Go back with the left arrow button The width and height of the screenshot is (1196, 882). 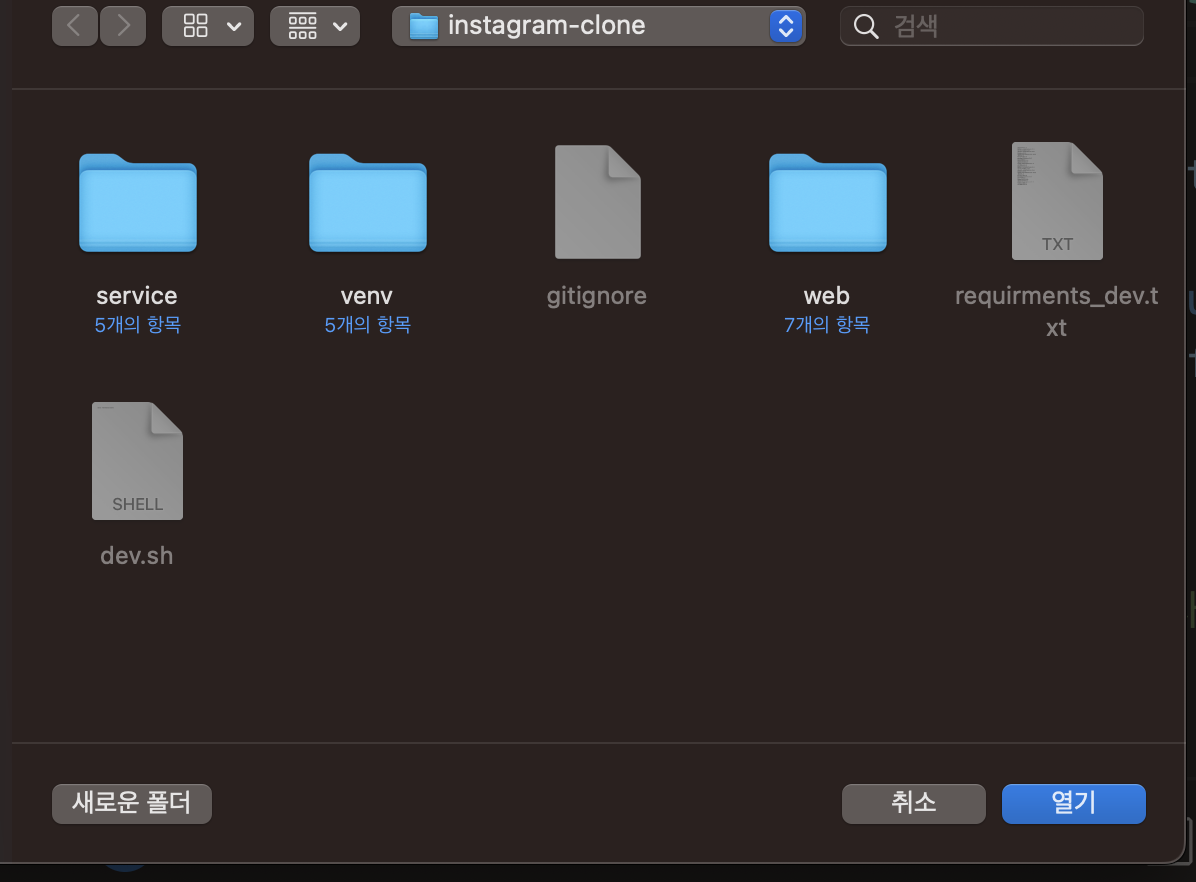coord(74,27)
